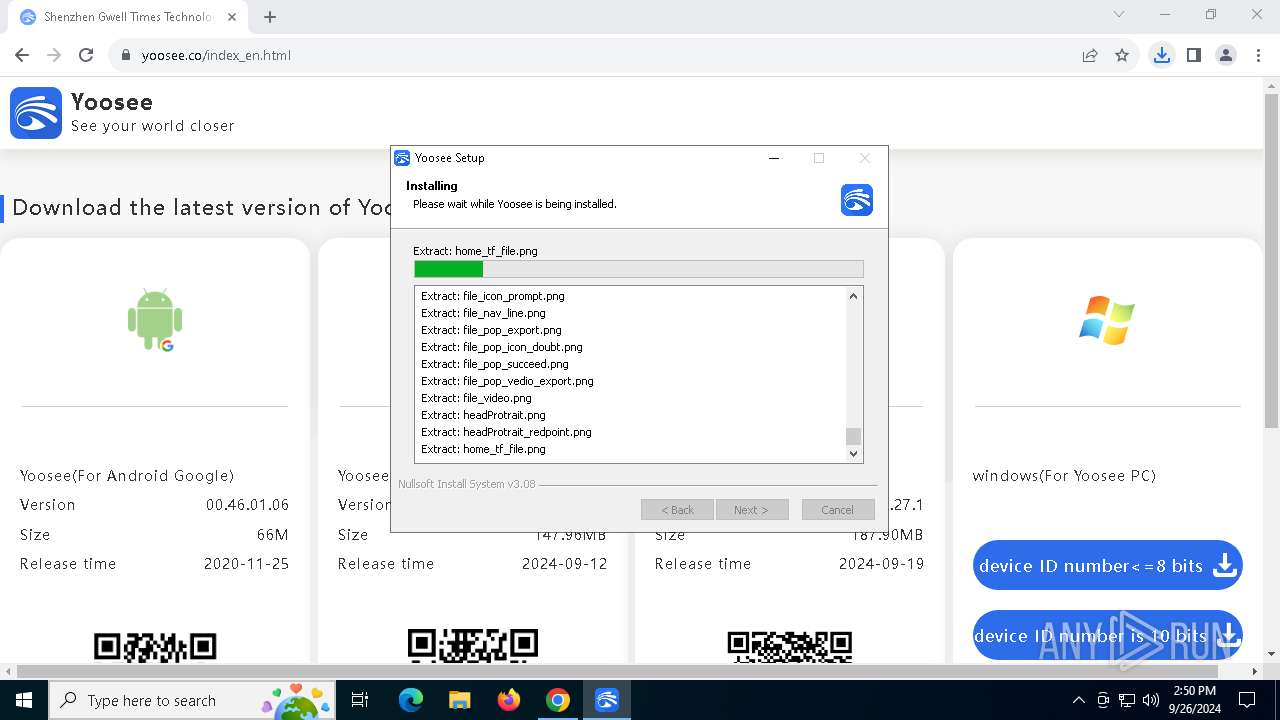The width and height of the screenshot is (1280, 720).
Task: Open Chrome tab search dropdown arrow
Action: point(1119,15)
